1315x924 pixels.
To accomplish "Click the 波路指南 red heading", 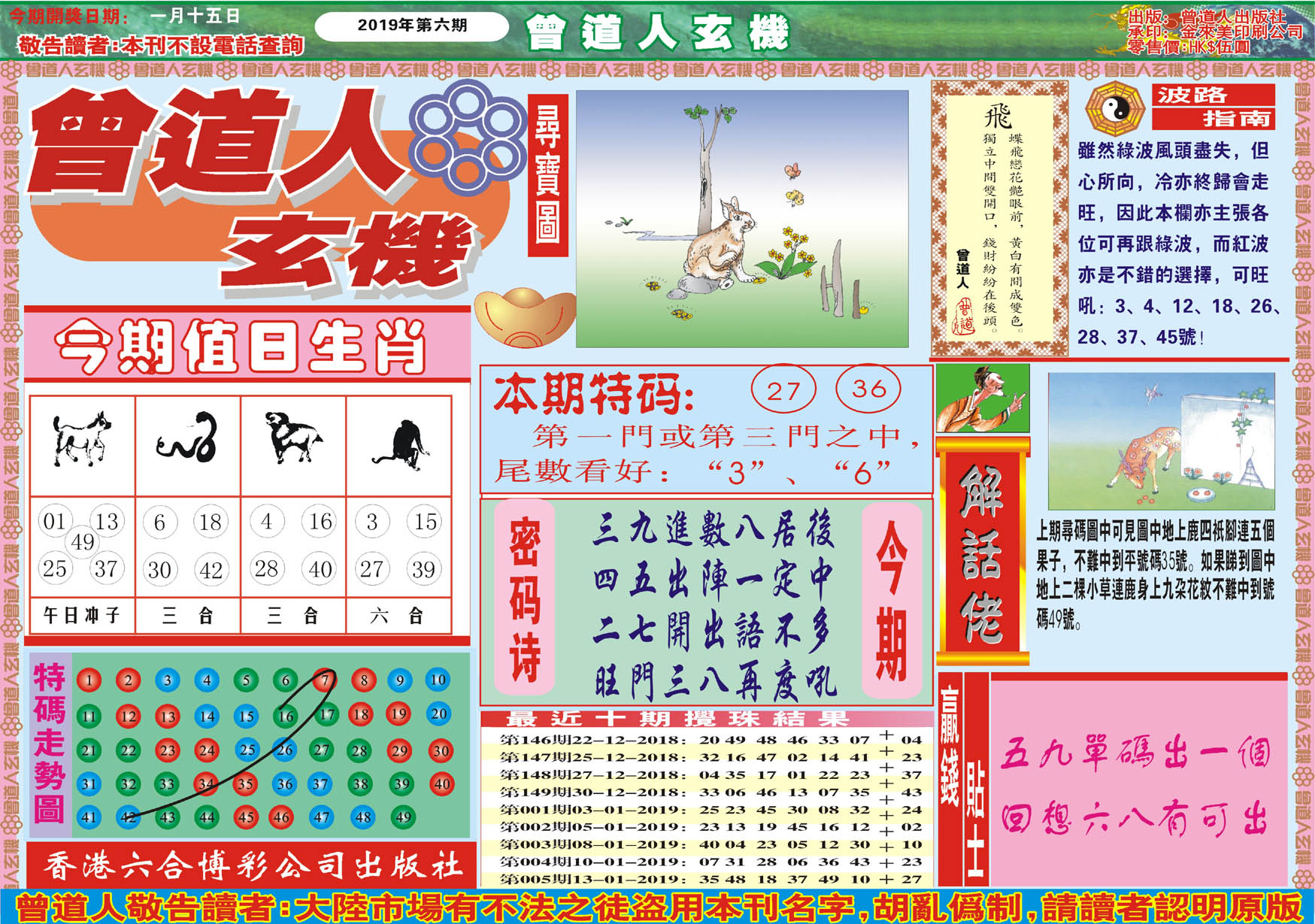I will [x=1213, y=106].
